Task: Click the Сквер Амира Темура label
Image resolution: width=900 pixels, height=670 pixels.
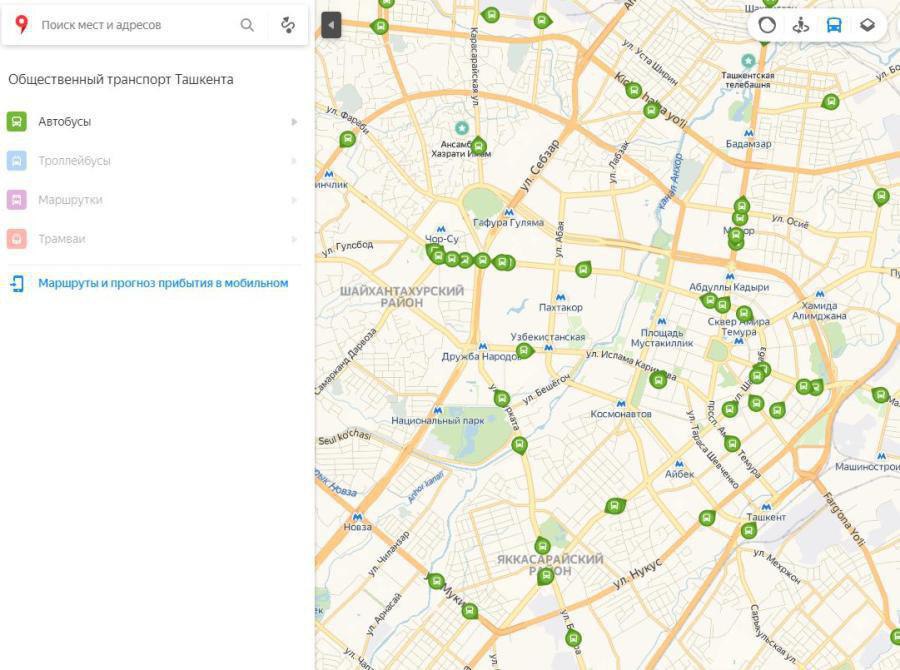Action: coord(738,327)
